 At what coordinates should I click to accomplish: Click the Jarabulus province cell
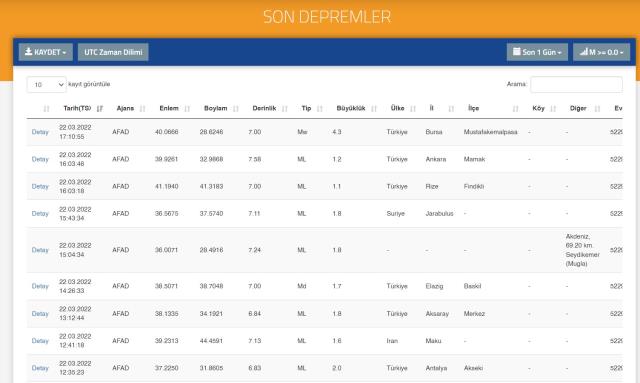click(439, 214)
